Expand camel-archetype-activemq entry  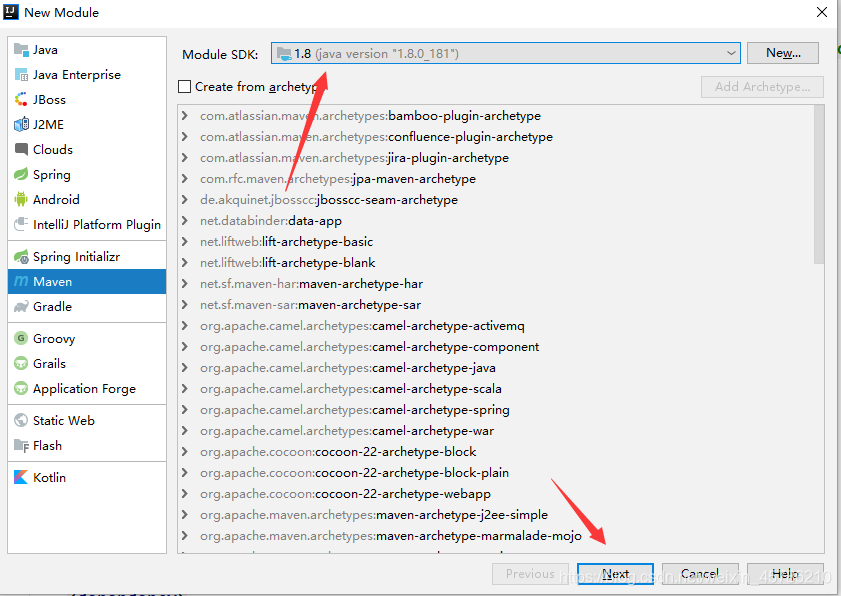click(x=185, y=326)
